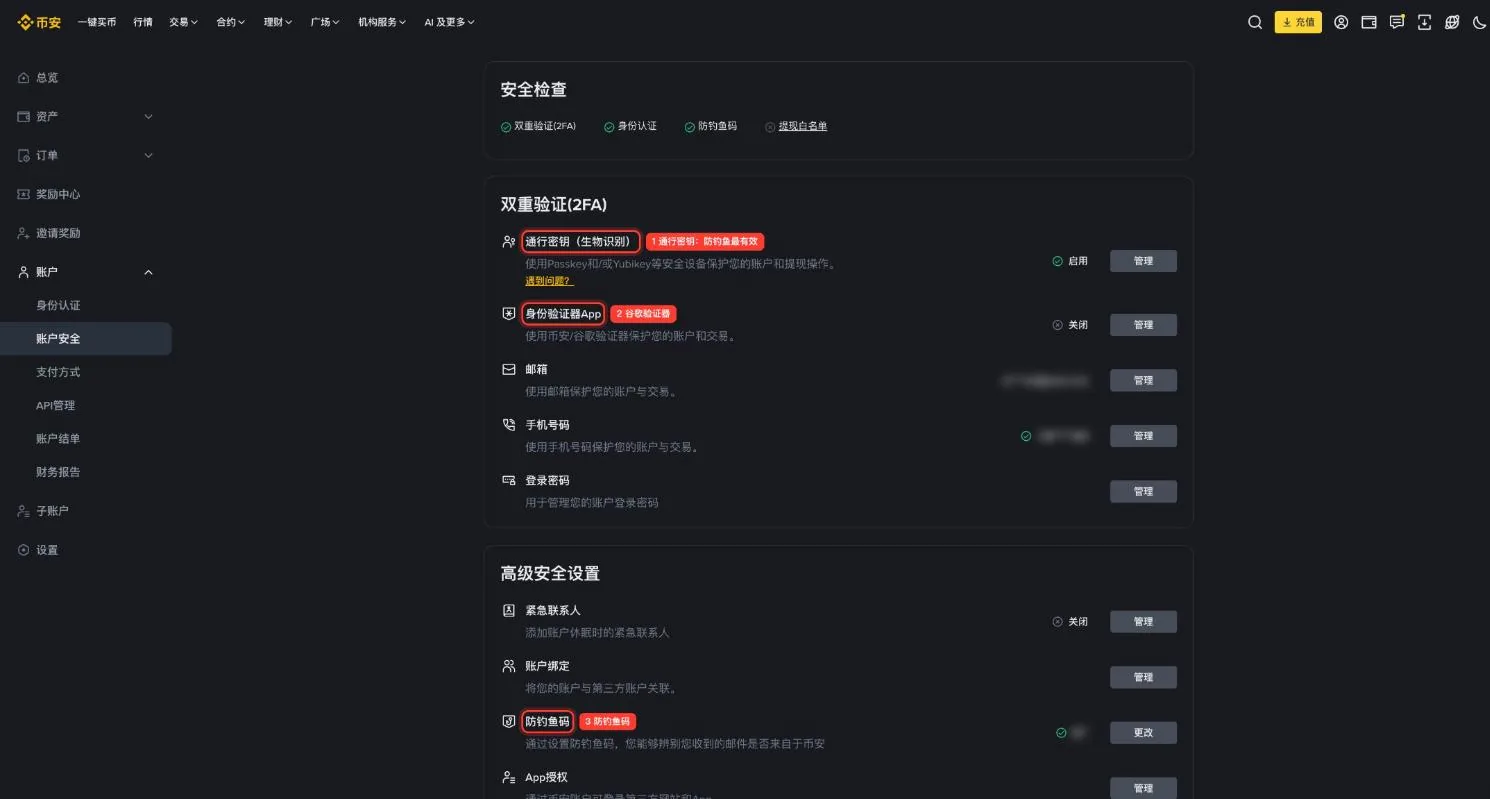The width and height of the screenshot is (1490, 799).
Task: Open the app download icon in header
Action: coord(1424,22)
